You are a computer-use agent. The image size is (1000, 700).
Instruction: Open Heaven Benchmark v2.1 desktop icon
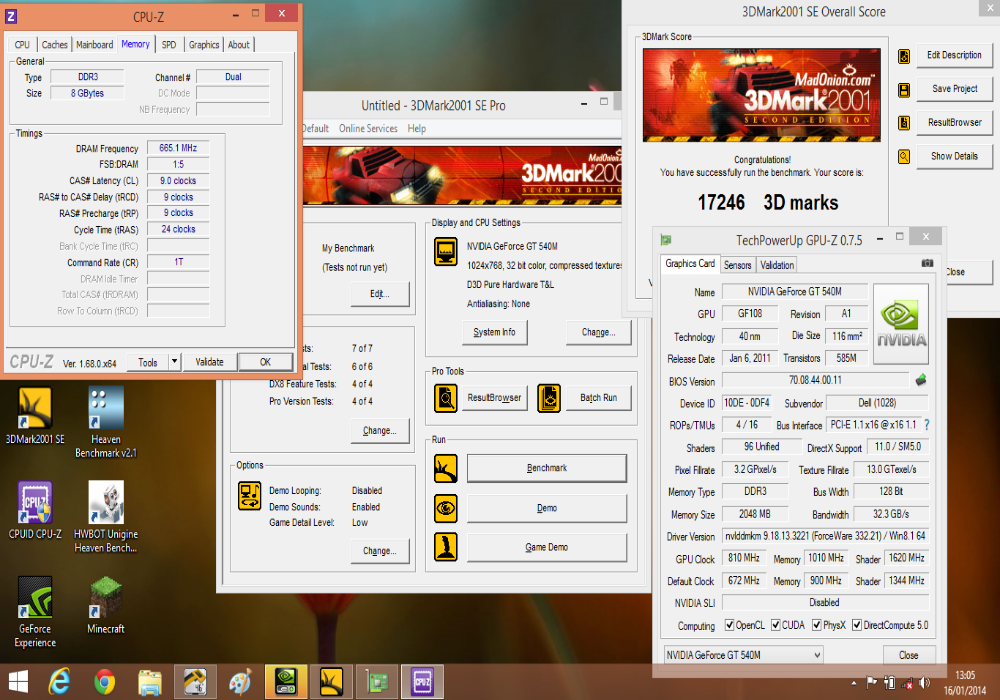pyautogui.click(x=106, y=422)
